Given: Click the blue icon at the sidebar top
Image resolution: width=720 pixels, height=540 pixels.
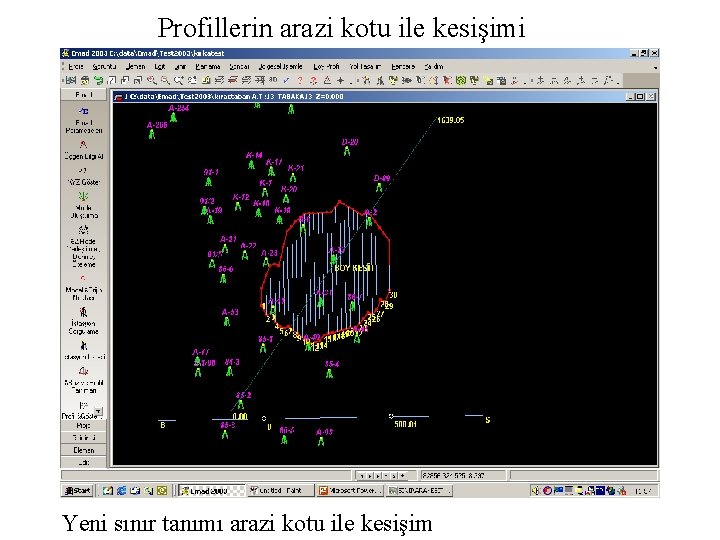Looking at the screenshot, I should 83,111.
